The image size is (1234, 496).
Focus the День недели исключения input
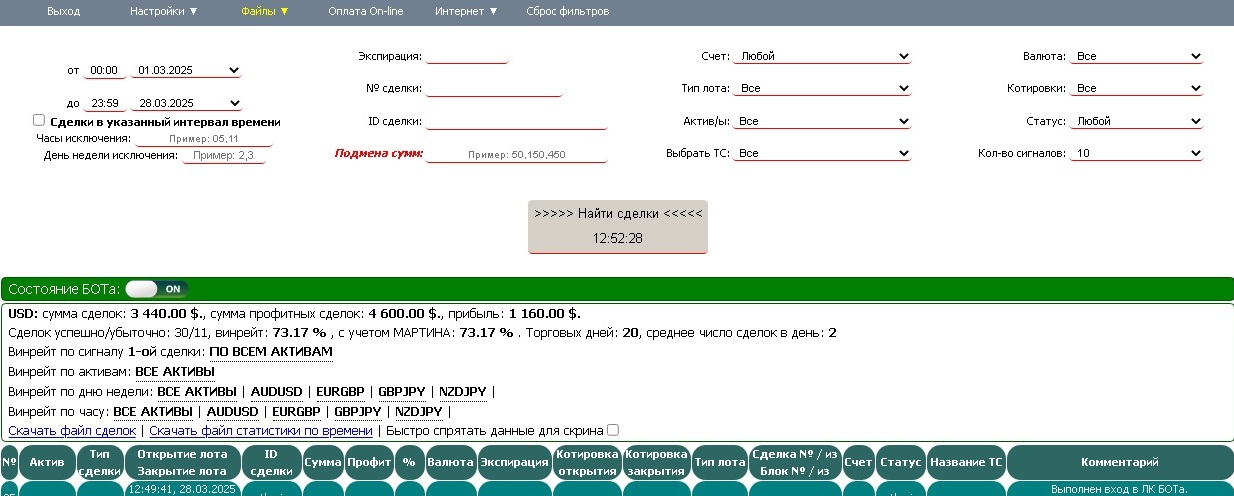coord(223,155)
